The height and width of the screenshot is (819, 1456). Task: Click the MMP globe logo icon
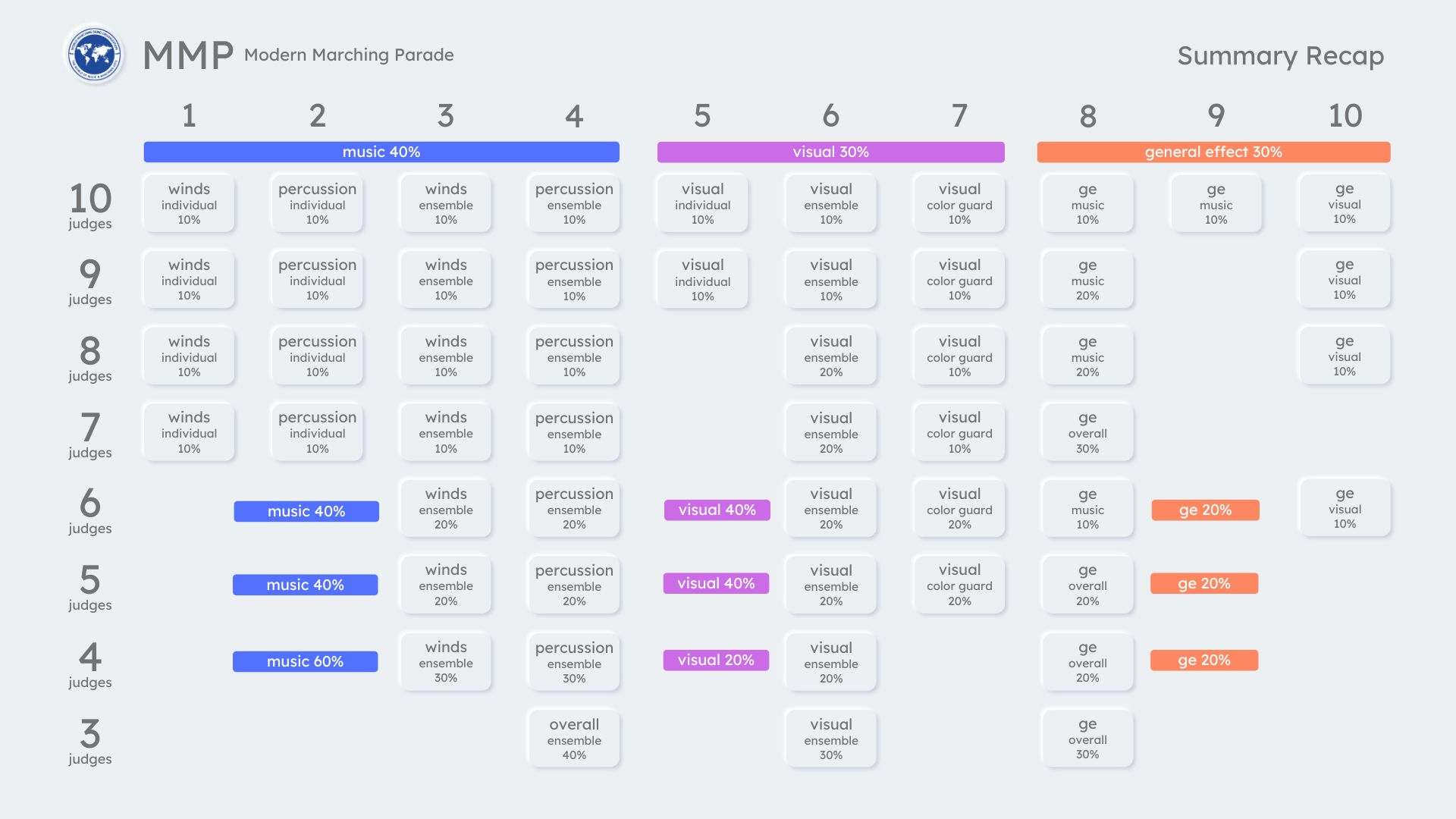[95, 55]
